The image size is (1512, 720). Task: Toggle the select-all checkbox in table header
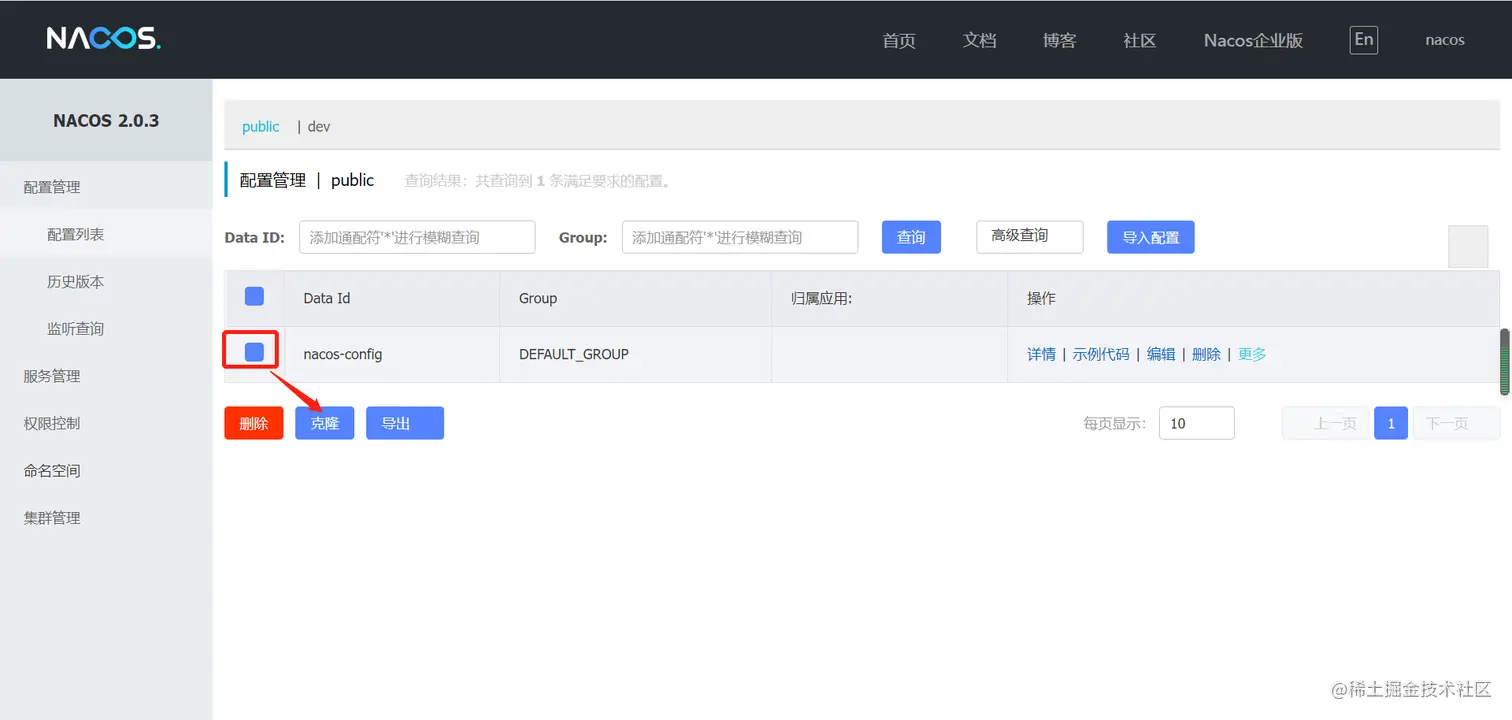pos(254,296)
